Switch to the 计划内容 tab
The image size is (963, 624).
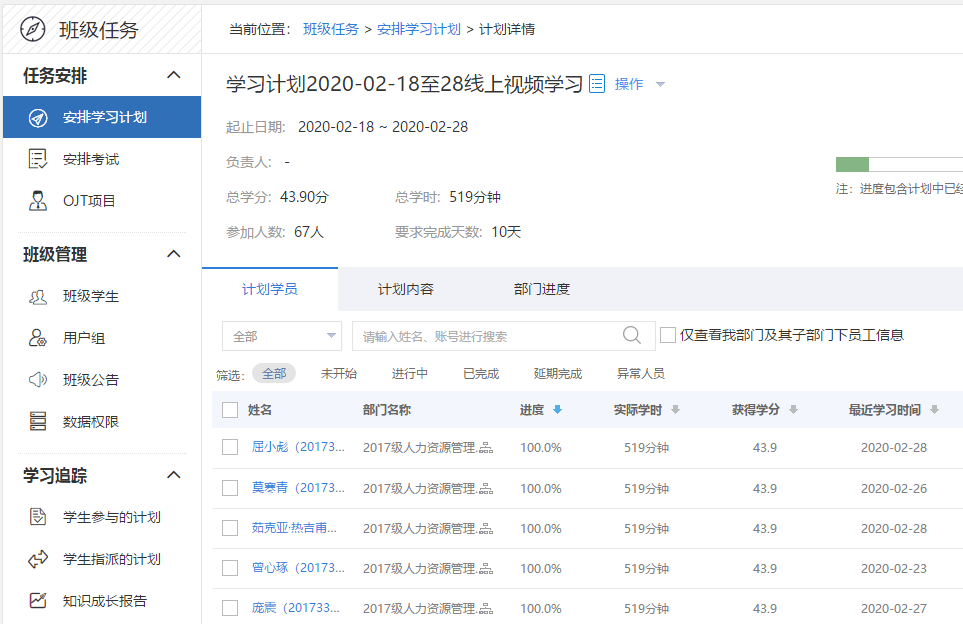405,290
